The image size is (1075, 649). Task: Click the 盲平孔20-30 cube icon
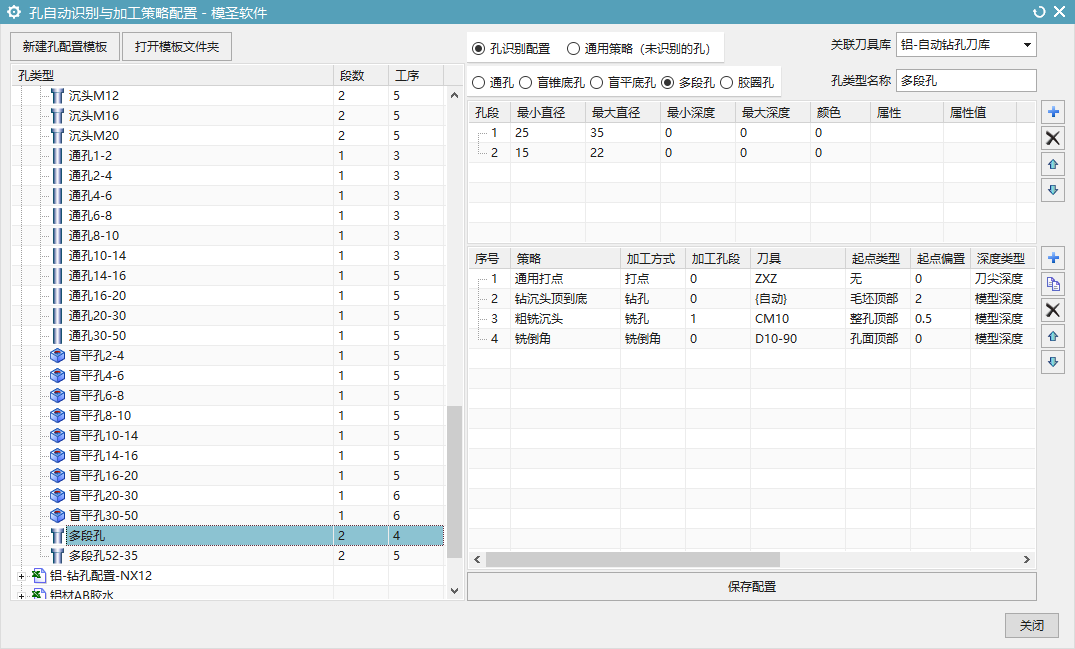coord(58,495)
